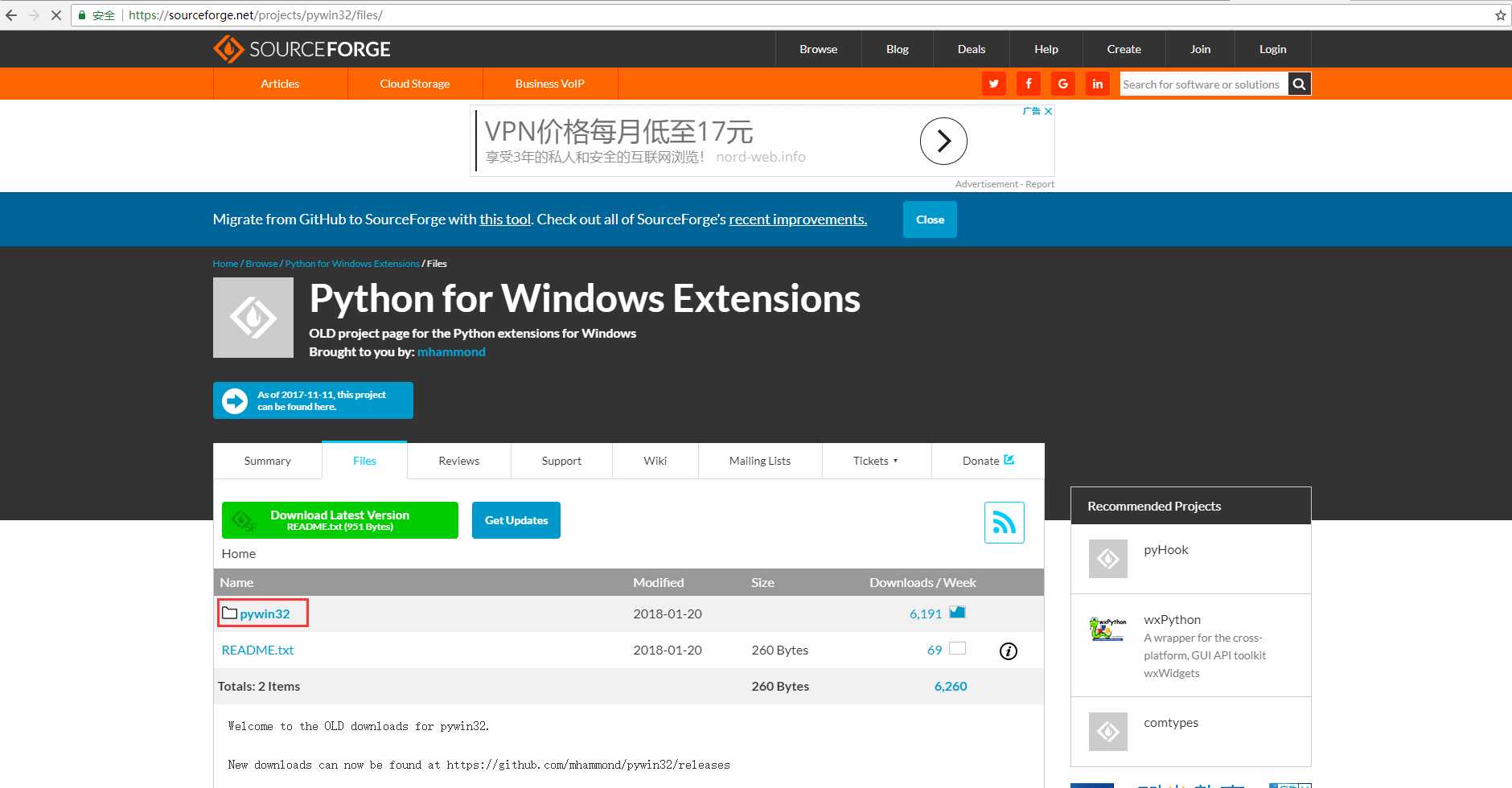Bookmark the page with the star icon
Viewport: 1512px width, 788px height.
pyautogui.click(x=1500, y=15)
